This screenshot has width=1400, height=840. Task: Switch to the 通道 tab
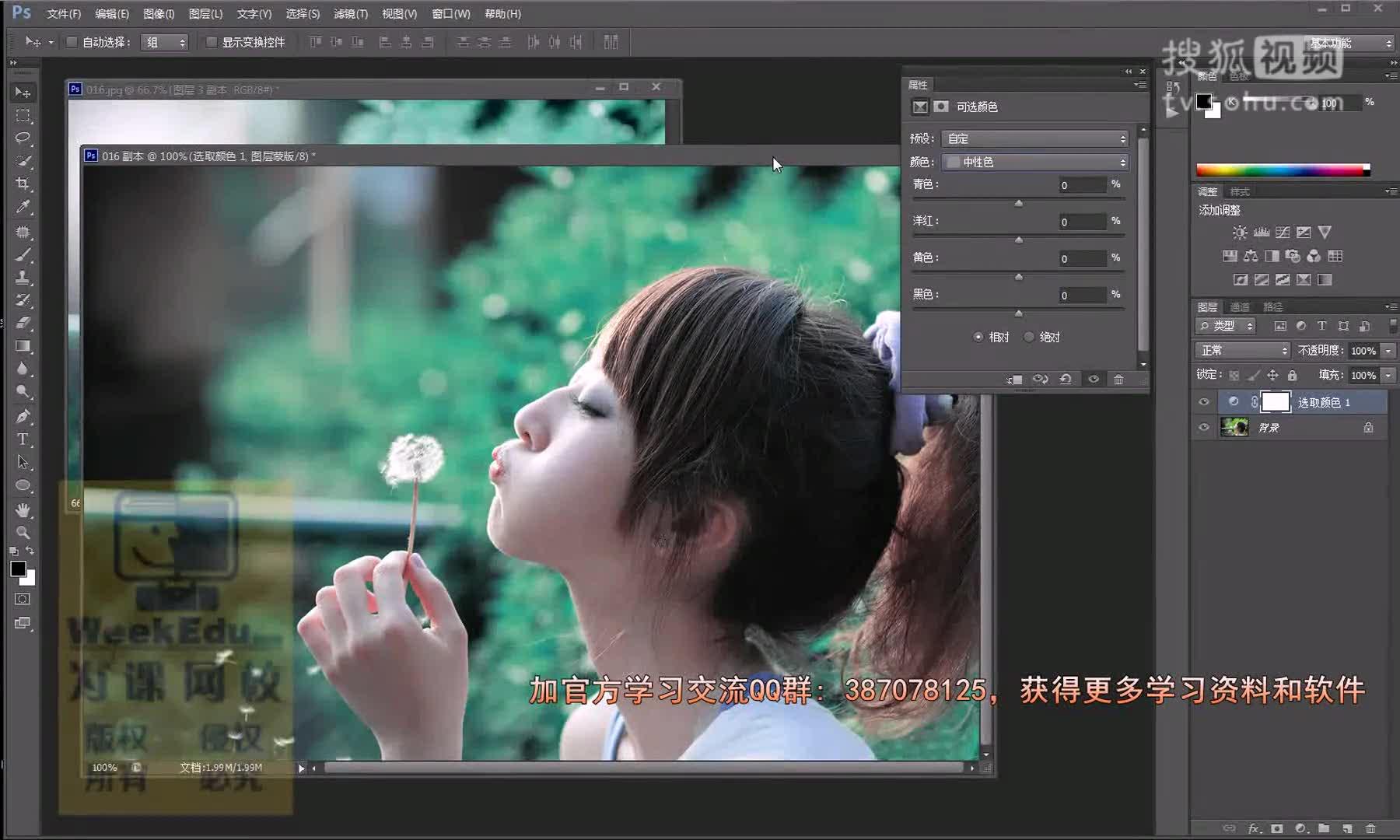1239,306
